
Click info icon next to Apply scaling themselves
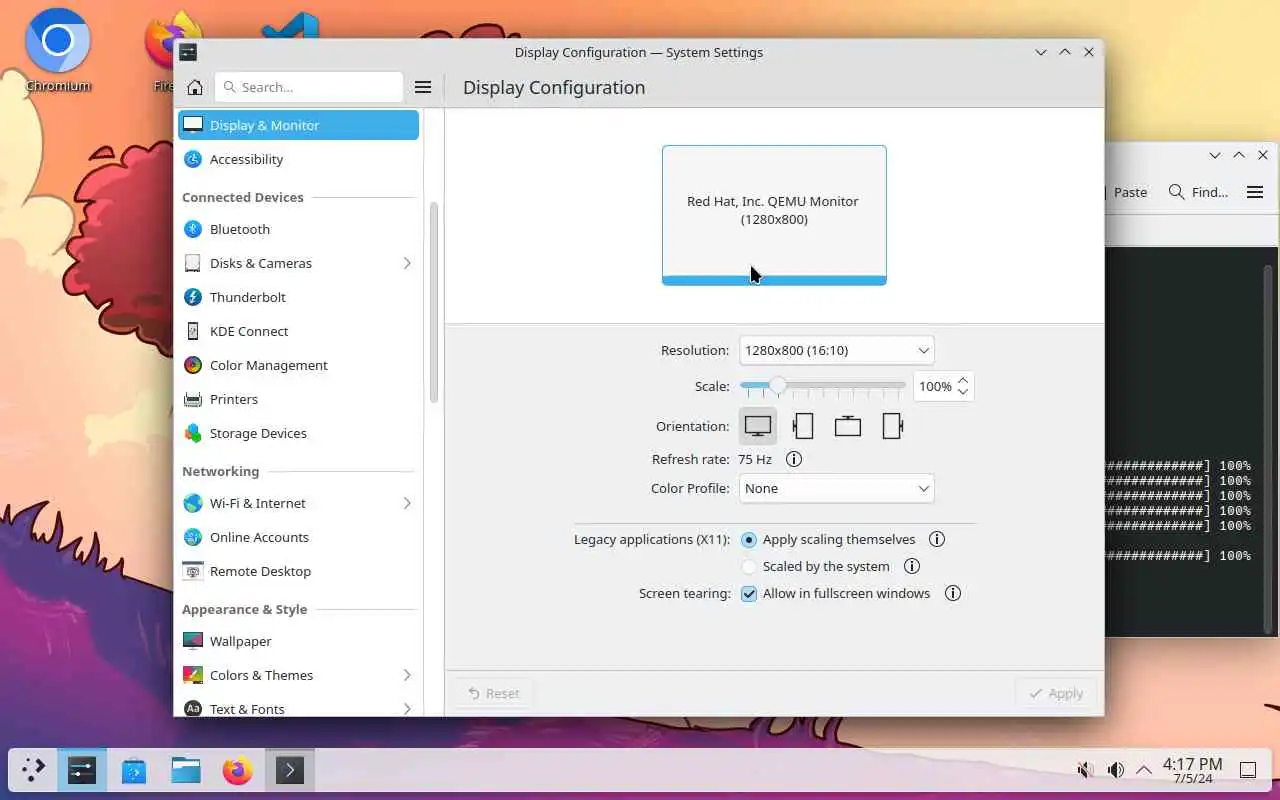937,539
